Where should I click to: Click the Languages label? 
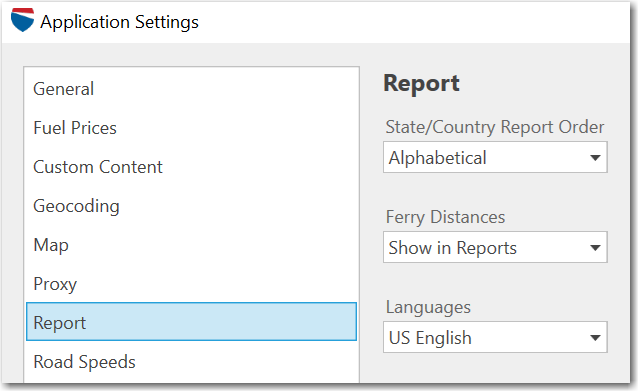[428, 308]
